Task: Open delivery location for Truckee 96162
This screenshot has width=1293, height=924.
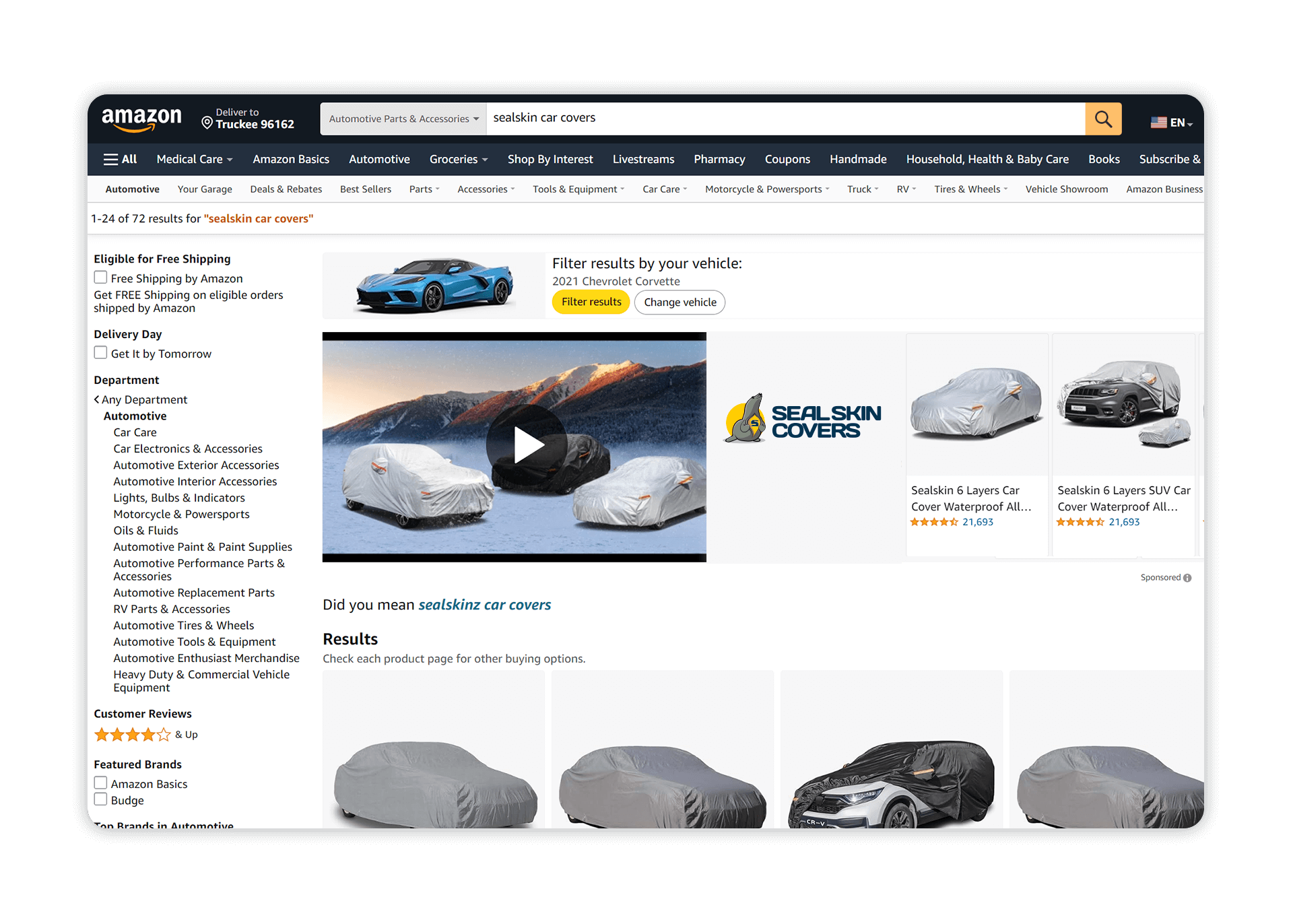Action: (x=247, y=119)
